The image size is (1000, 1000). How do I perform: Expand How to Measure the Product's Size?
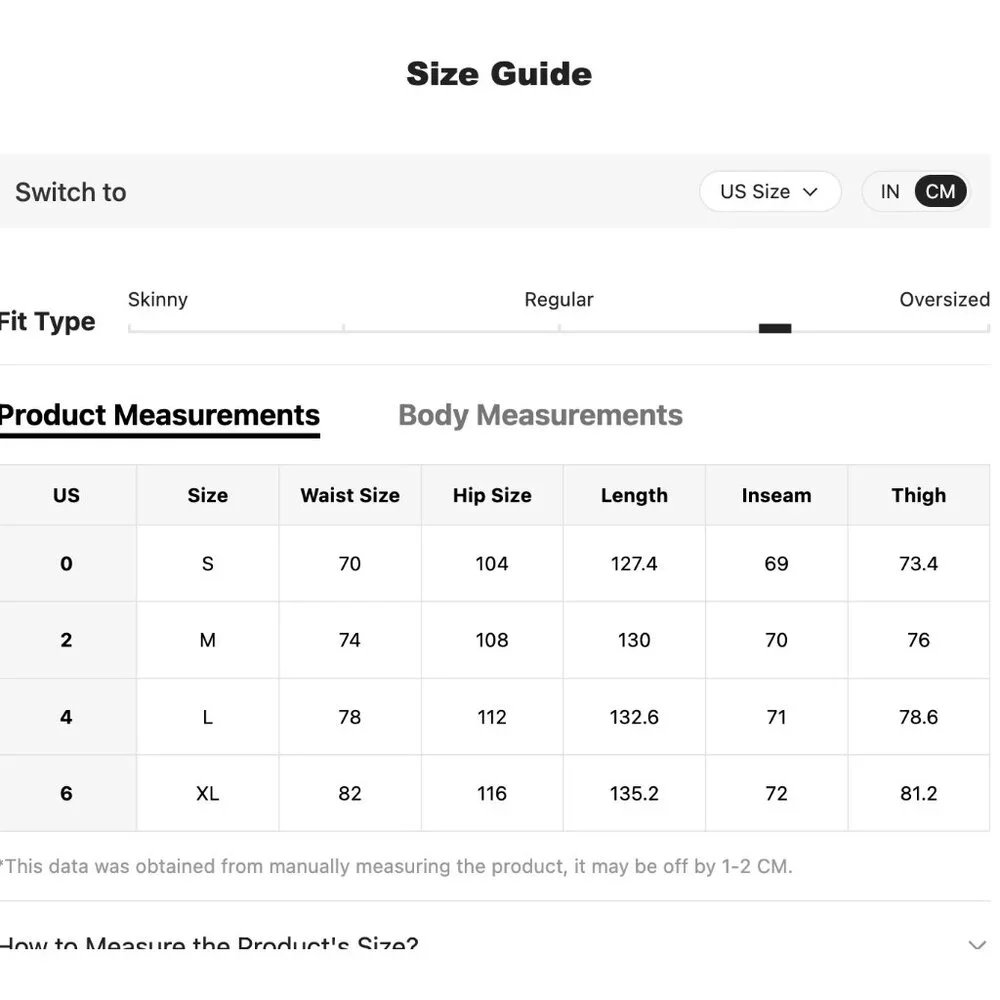(976, 945)
